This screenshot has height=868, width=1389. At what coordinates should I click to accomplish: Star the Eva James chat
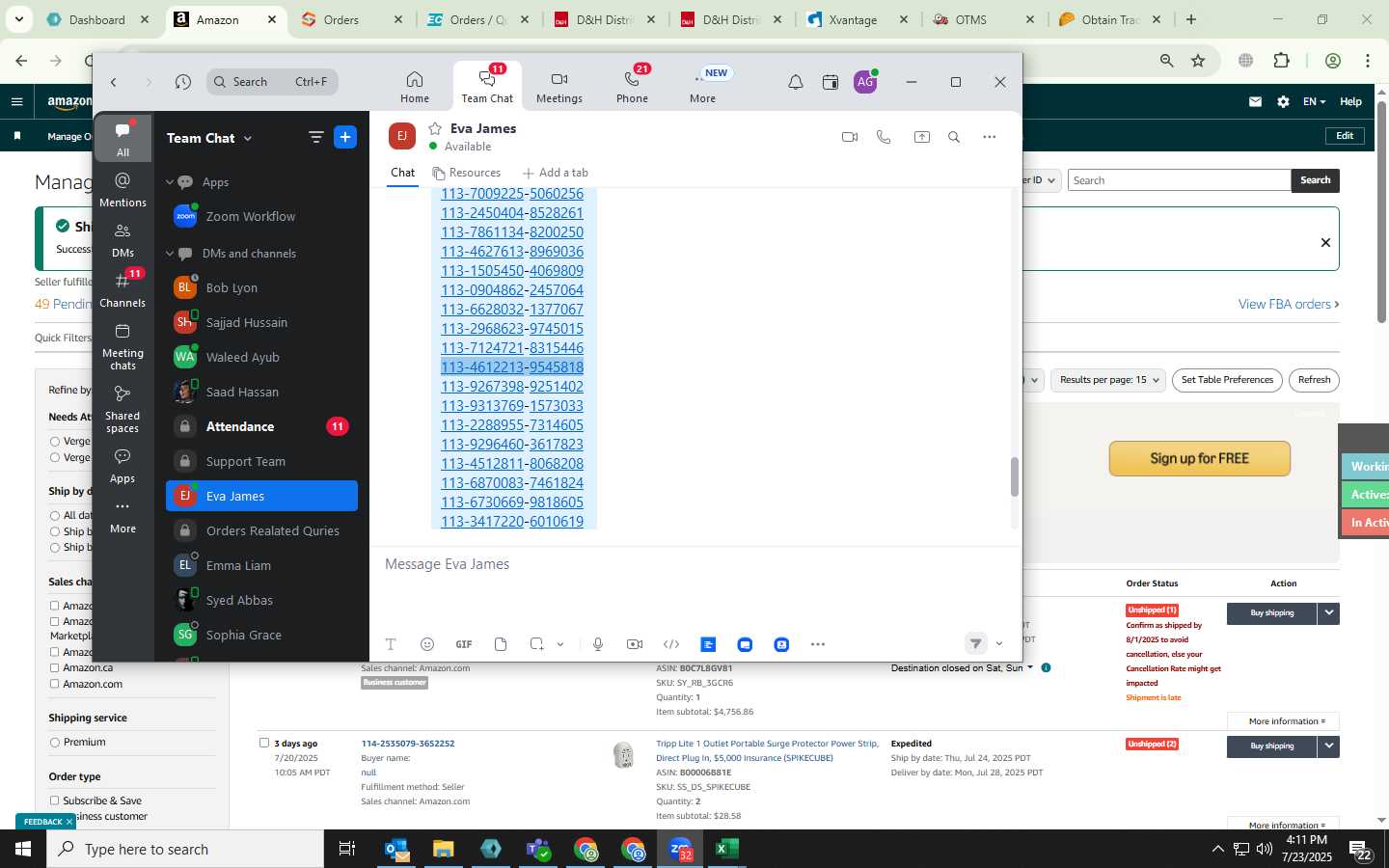pos(435,128)
